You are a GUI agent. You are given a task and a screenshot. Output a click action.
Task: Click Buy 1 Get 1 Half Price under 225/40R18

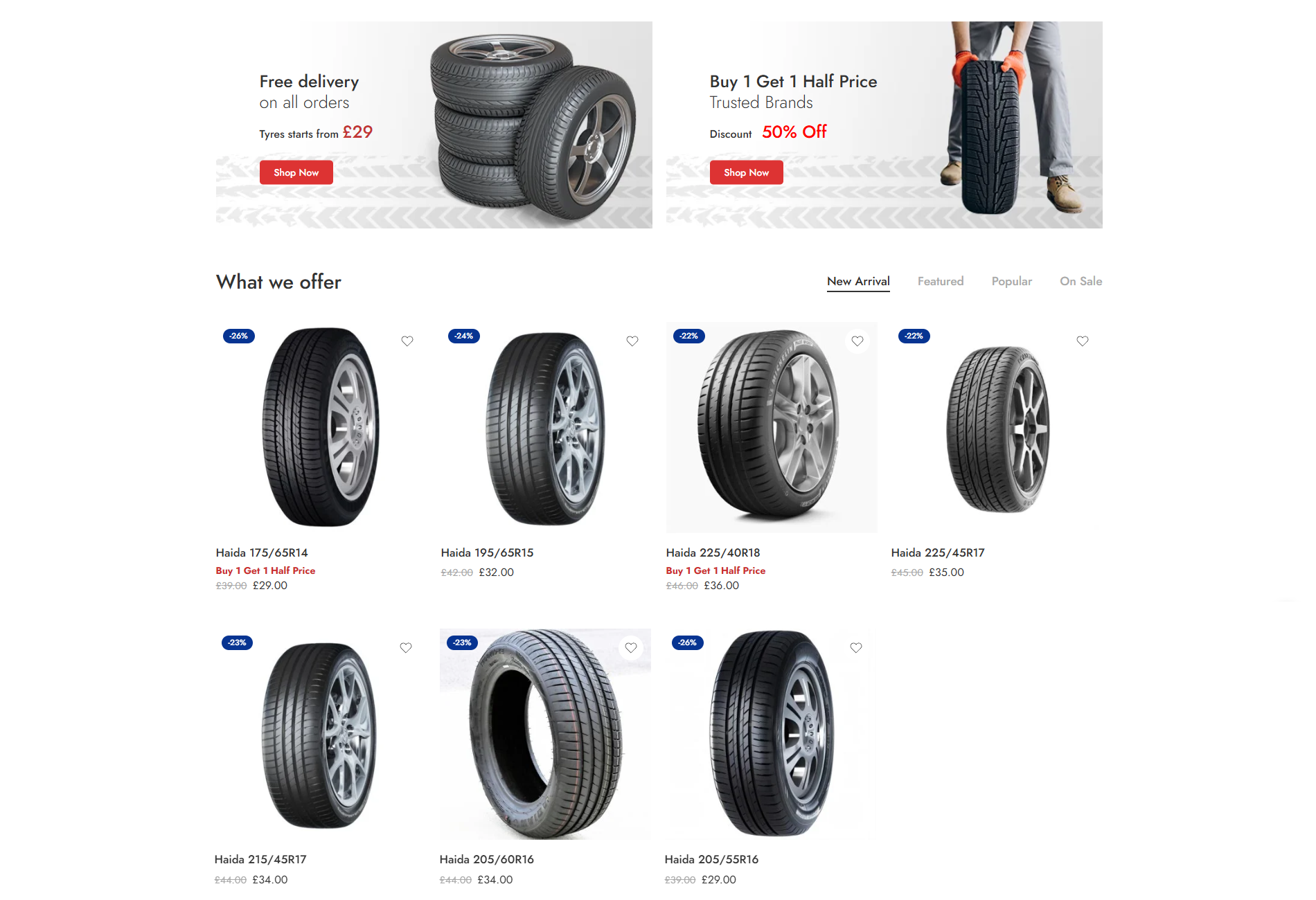coord(715,570)
